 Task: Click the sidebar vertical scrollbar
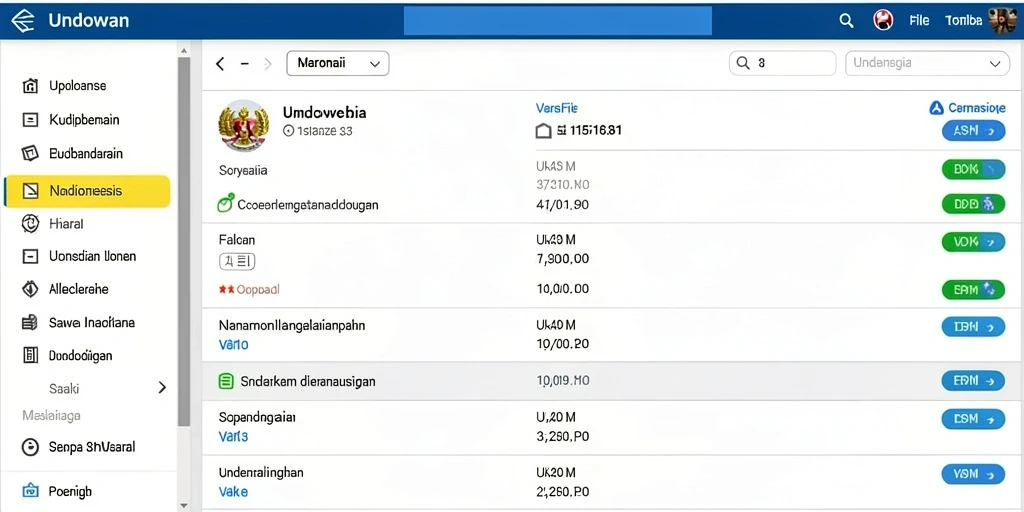coord(184,242)
